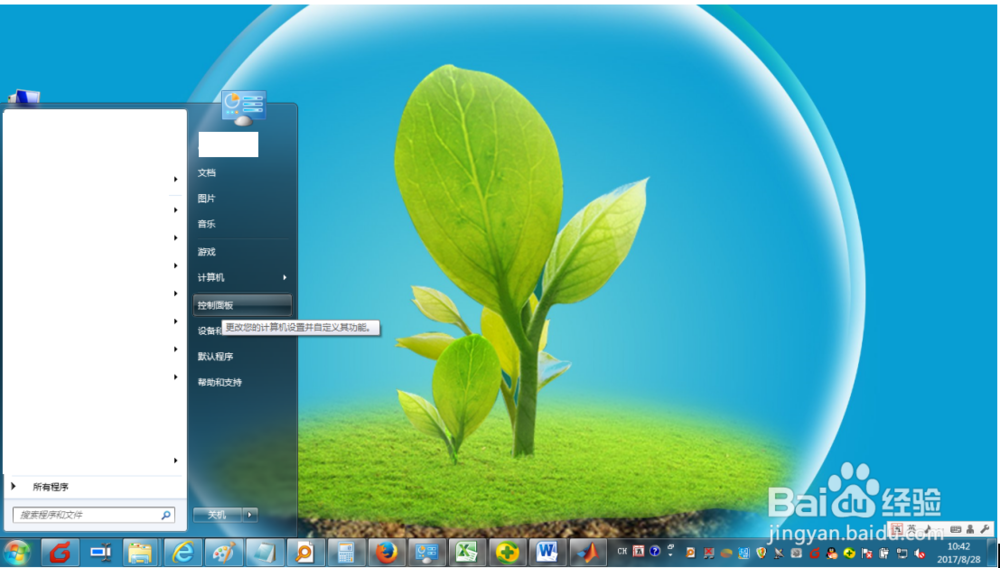Click the user account picture at top of Start menu
Viewport: 1000px width, 568px height.
(x=244, y=108)
